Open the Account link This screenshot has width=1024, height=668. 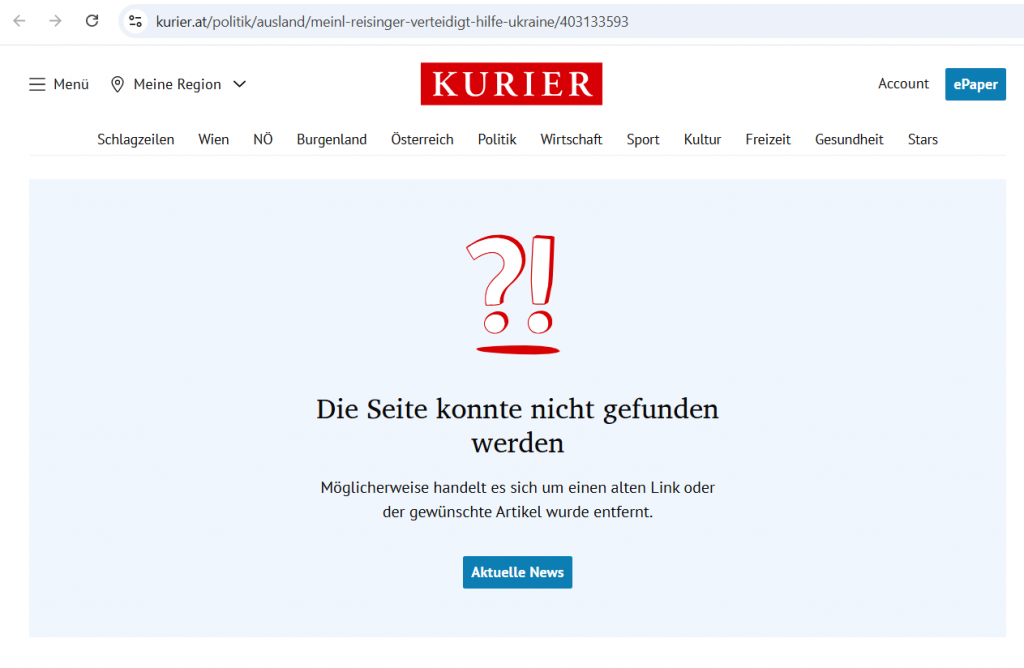click(x=903, y=84)
